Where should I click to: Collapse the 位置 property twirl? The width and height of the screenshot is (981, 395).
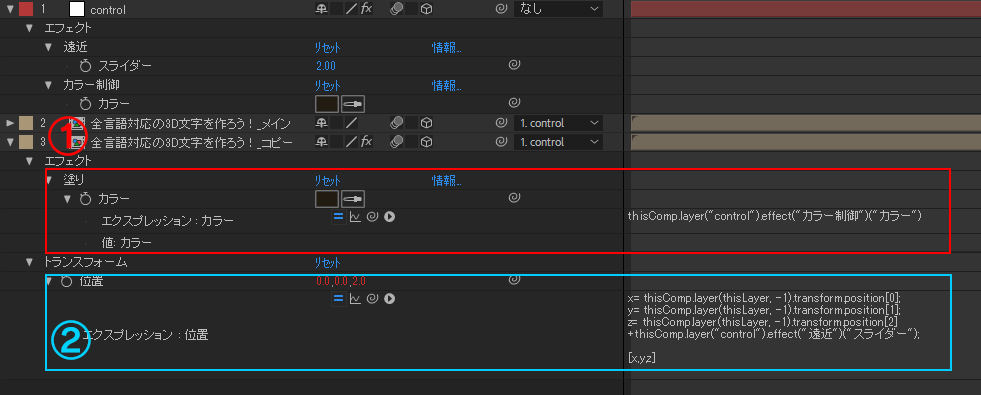49,281
